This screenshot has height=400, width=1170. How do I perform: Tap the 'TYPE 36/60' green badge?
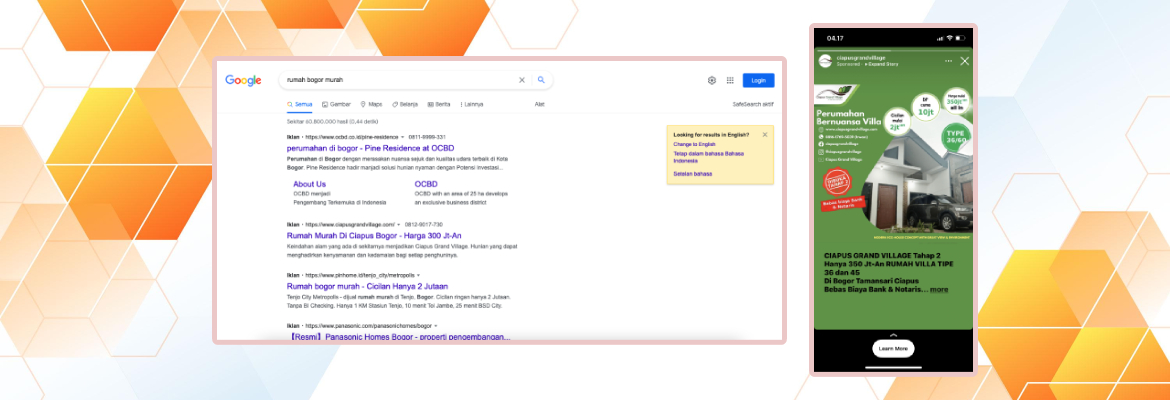[957, 137]
